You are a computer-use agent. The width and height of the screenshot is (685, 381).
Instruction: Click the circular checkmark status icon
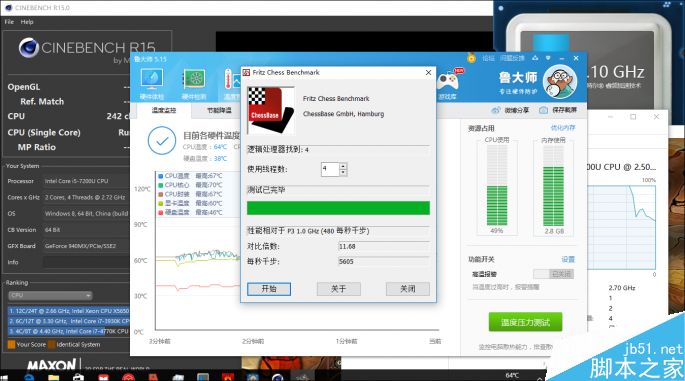(162, 141)
